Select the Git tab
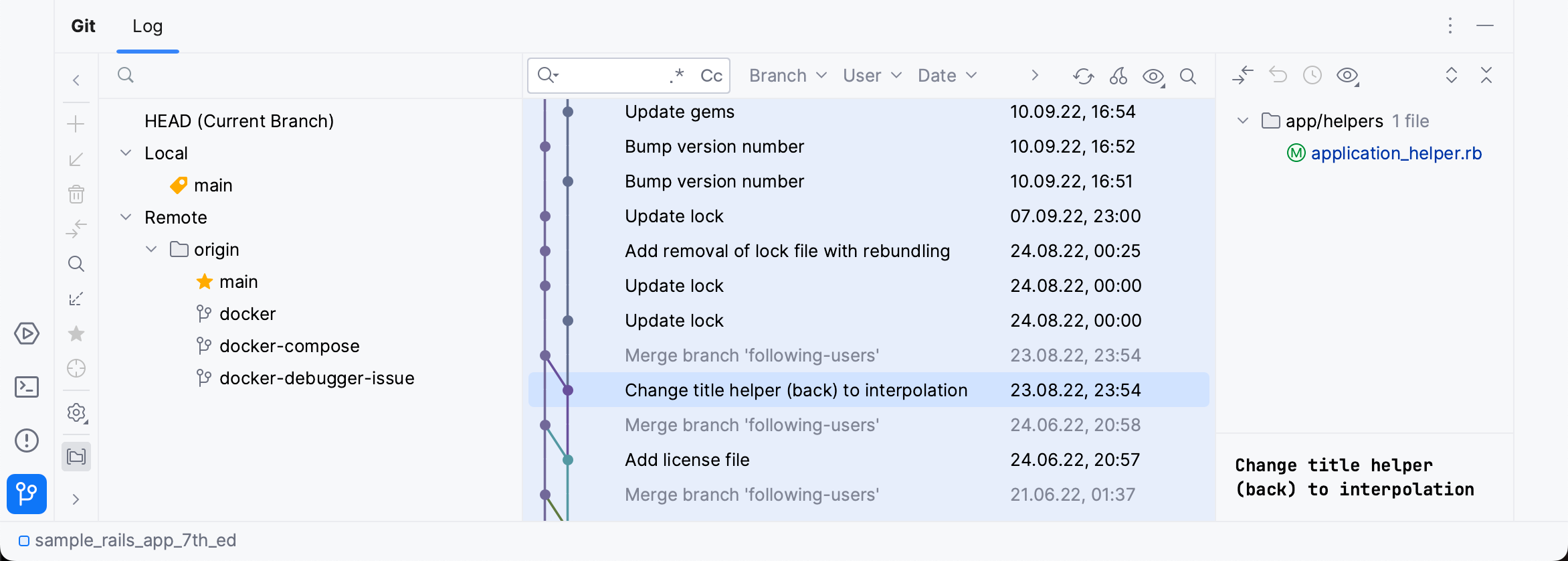The height and width of the screenshot is (561, 1568). pos(84,26)
